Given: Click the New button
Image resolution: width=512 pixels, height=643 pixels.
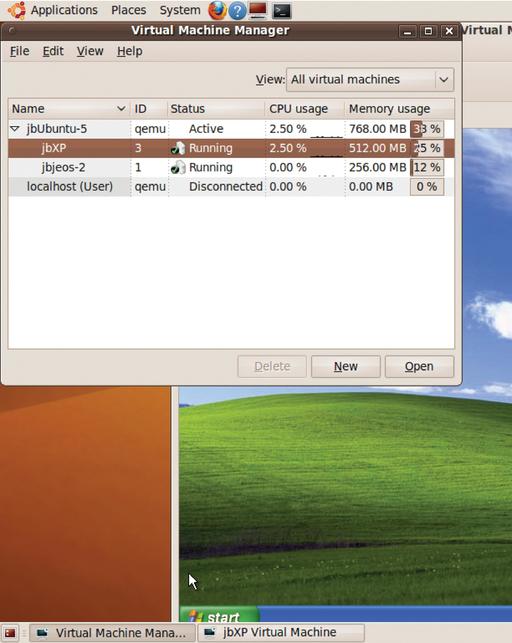Looking at the screenshot, I should [346, 366].
